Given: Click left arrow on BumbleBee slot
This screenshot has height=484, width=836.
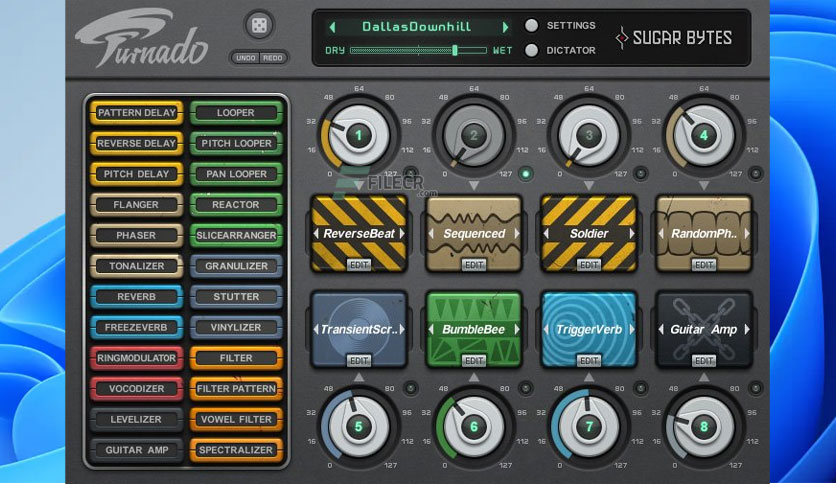Looking at the screenshot, I should tap(431, 329).
